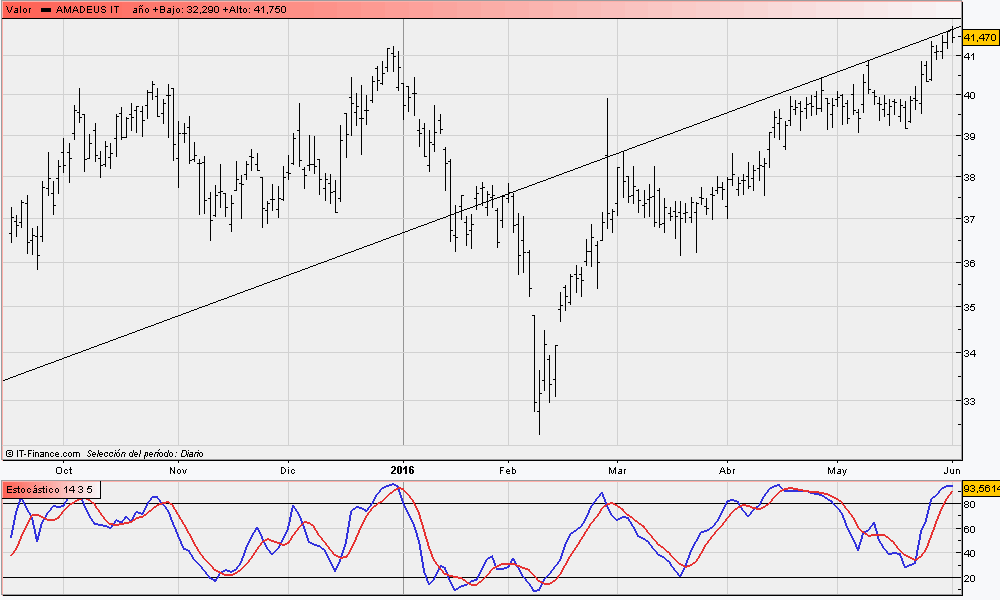This screenshot has height=600, width=1000.
Task: Open the IT-Finance.com link
Action: tap(48, 453)
